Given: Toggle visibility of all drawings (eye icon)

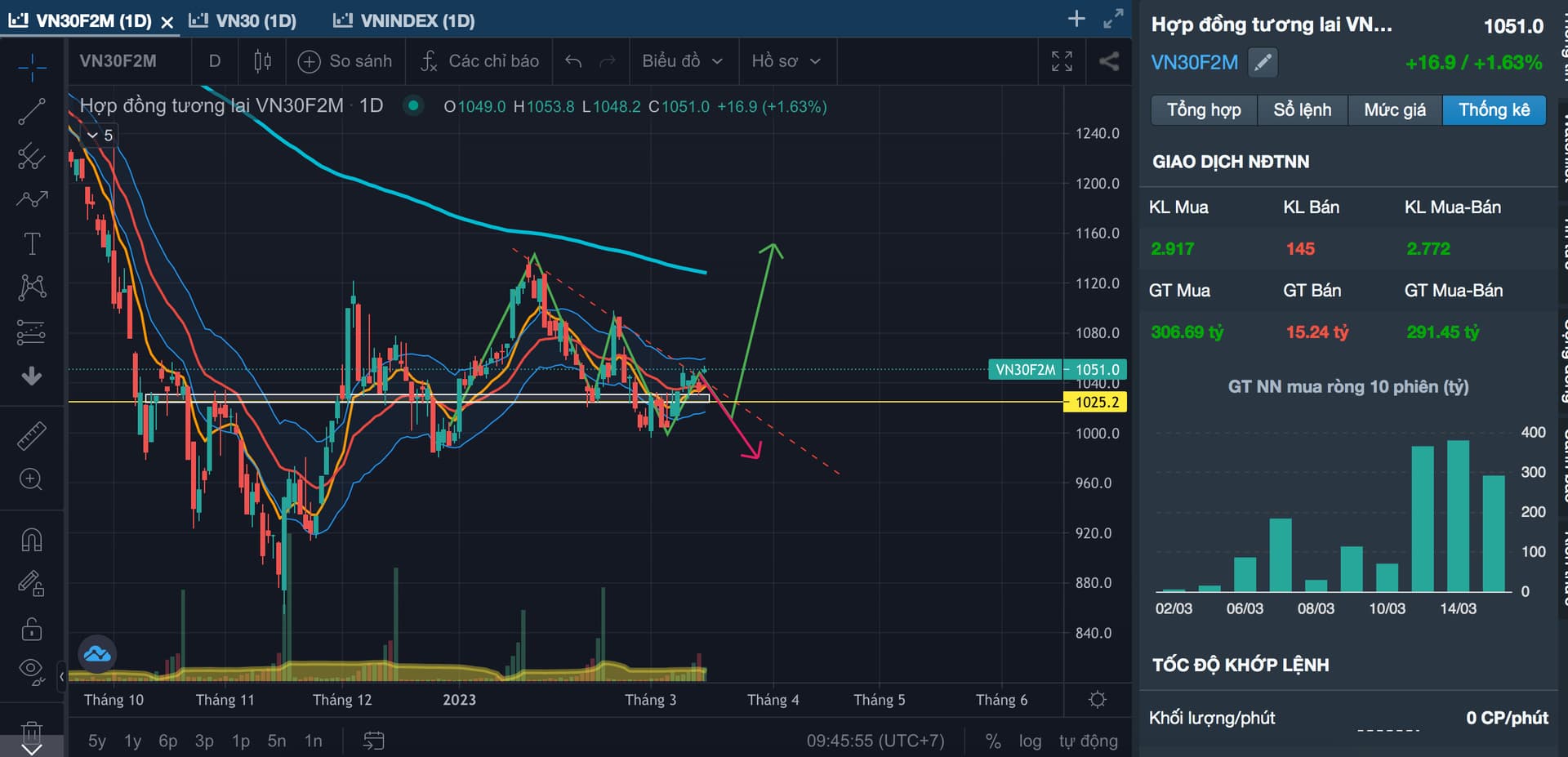Looking at the screenshot, I should coord(32,670).
